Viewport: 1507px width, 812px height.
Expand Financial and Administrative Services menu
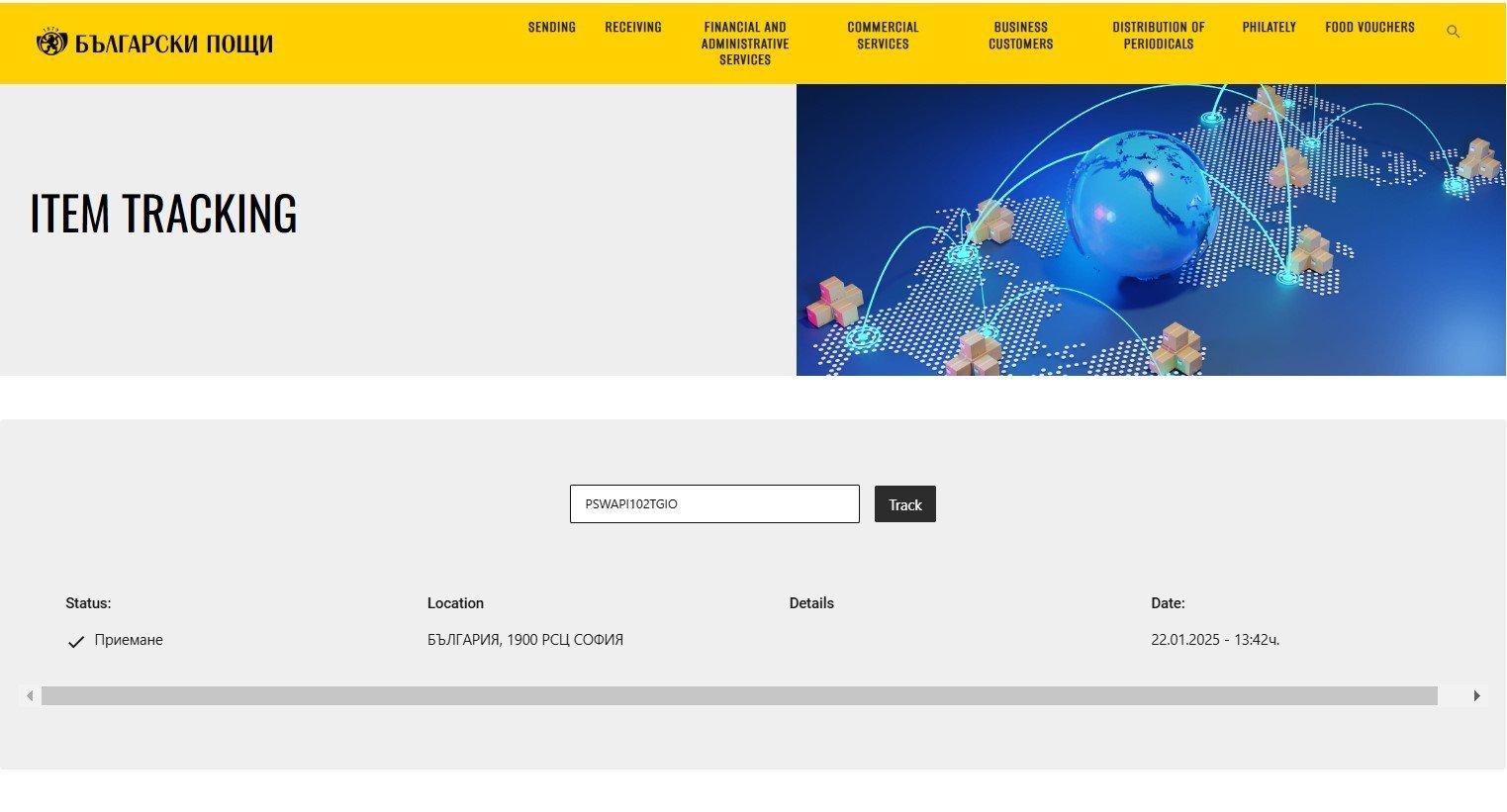coord(744,44)
